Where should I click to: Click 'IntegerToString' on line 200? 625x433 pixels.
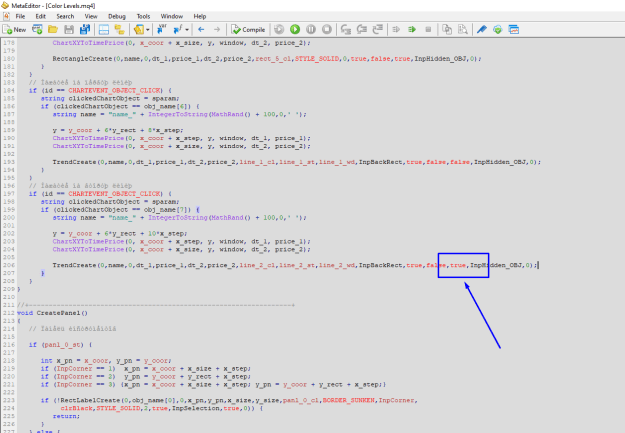pos(178,218)
